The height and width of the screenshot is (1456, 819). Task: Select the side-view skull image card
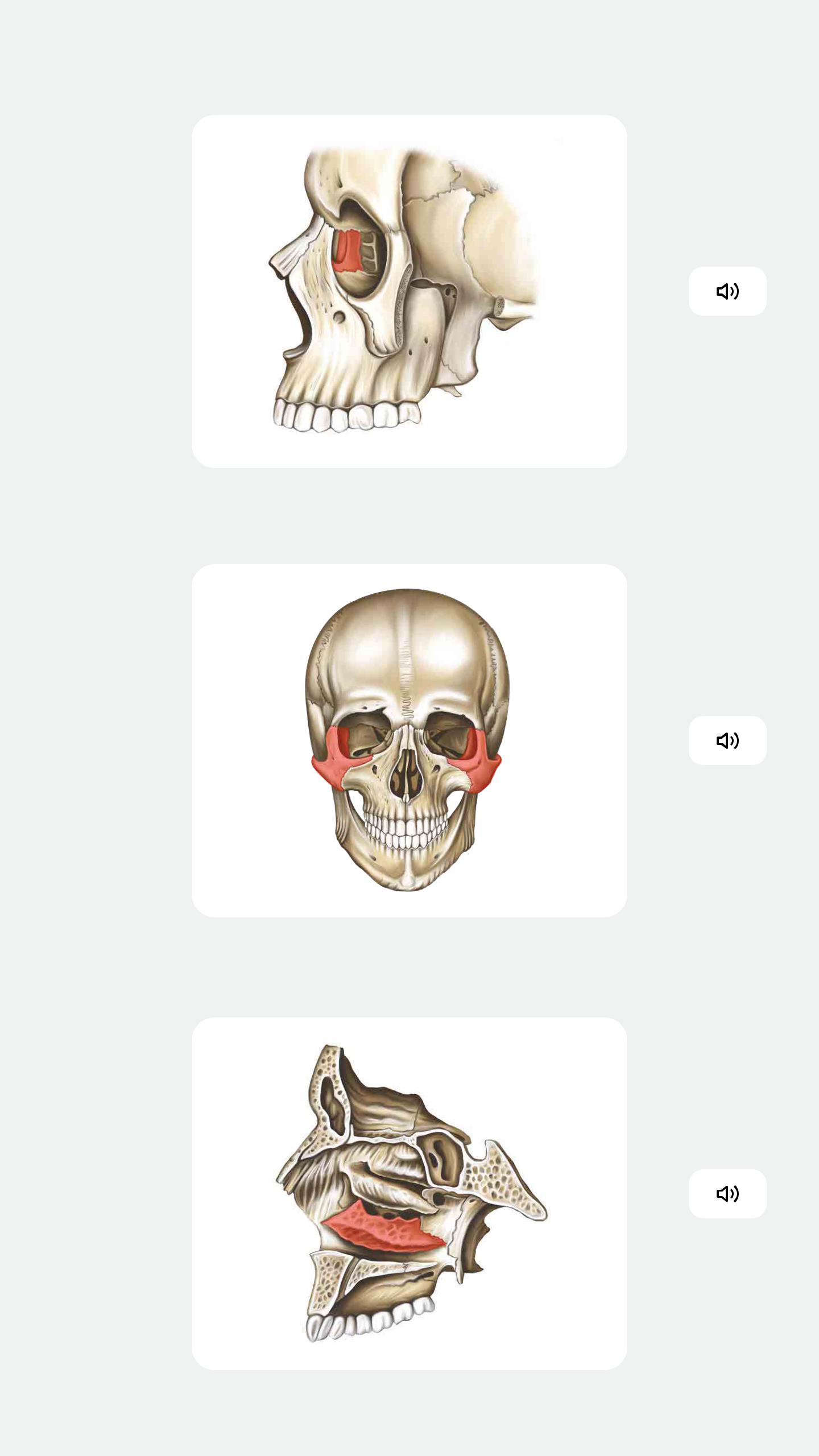(409, 291)
